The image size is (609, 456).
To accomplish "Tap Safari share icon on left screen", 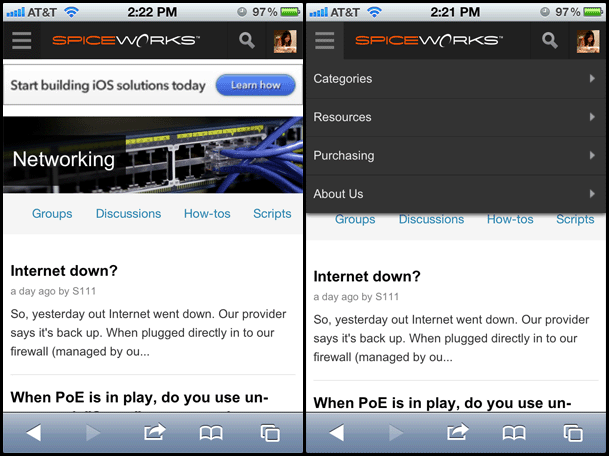I will [x=155, y=432].
